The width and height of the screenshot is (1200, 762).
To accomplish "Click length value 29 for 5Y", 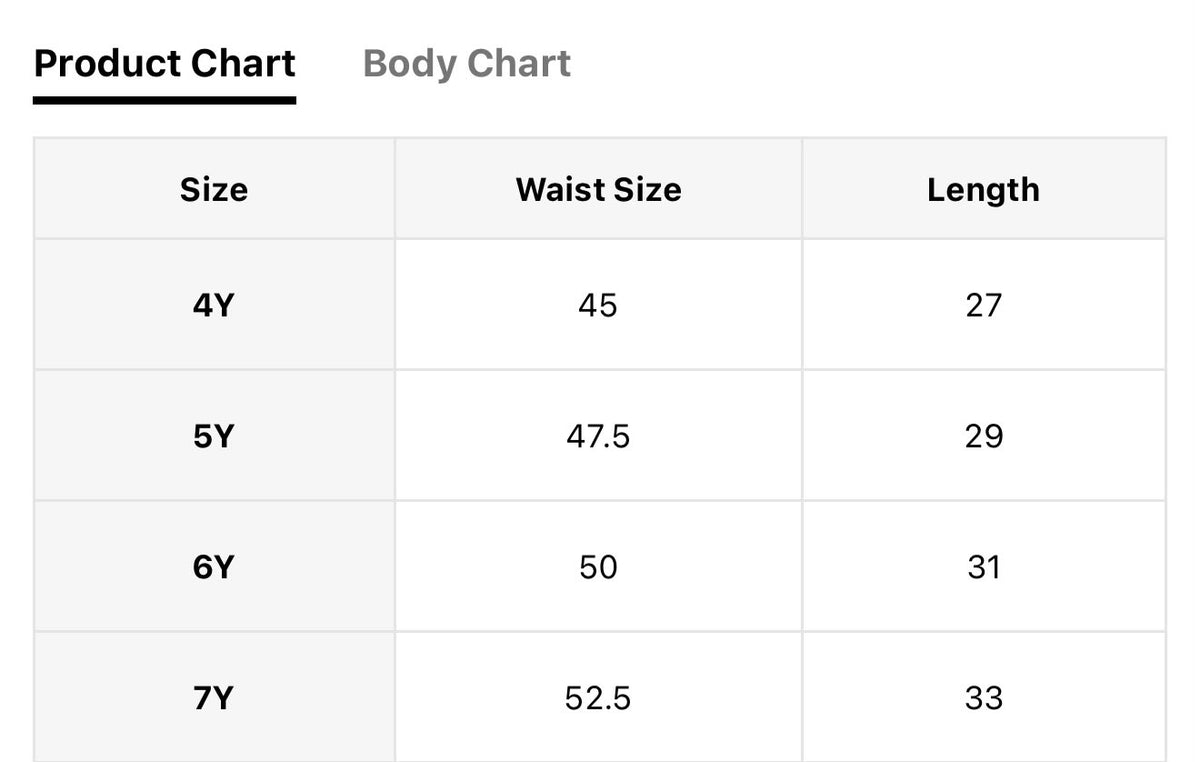I will 984,436.
